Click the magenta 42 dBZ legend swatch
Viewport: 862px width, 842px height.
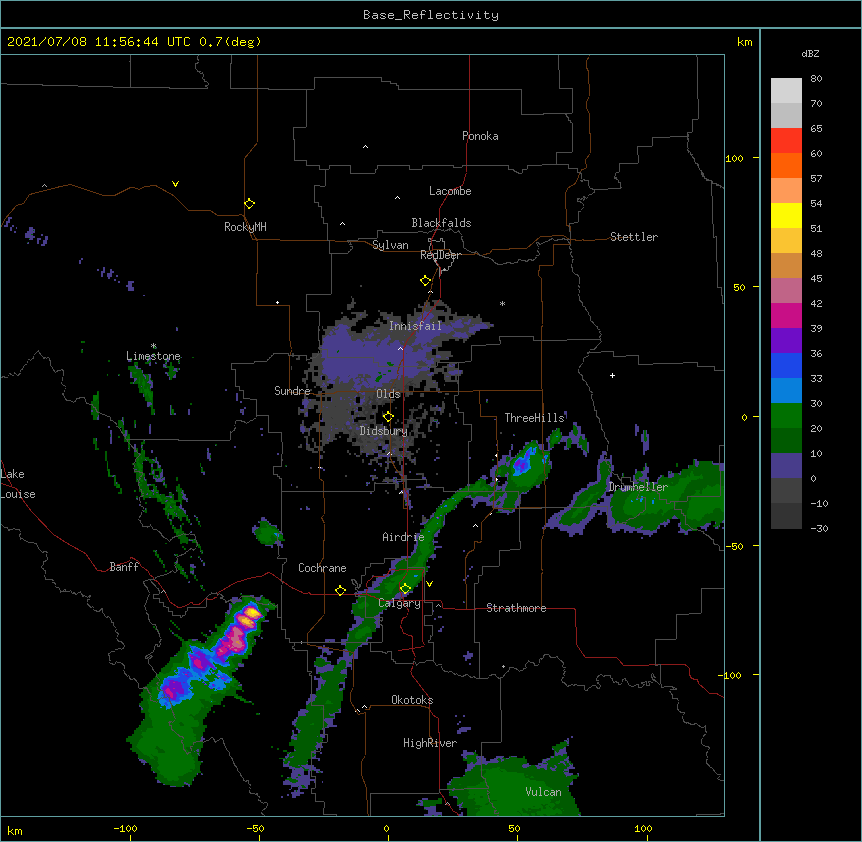(786, 315)
